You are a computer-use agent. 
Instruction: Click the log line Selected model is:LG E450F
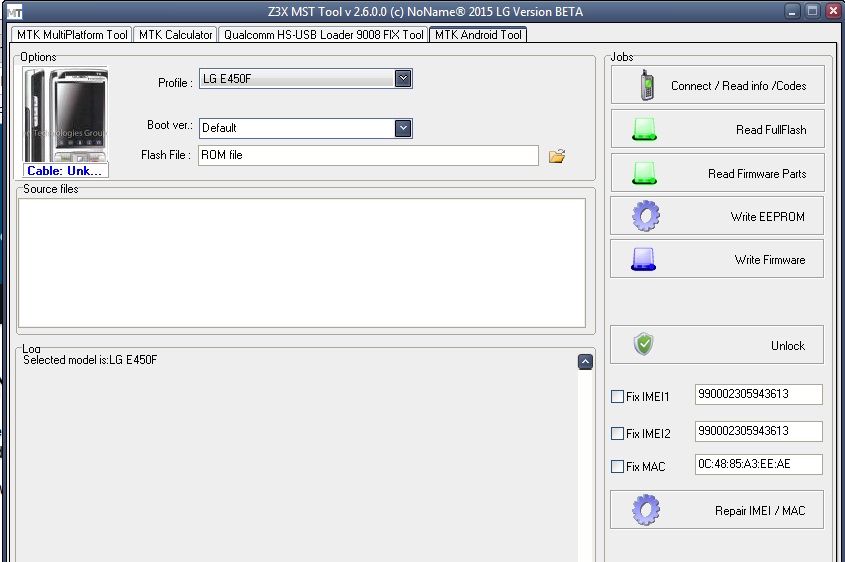tap(90, 360)
